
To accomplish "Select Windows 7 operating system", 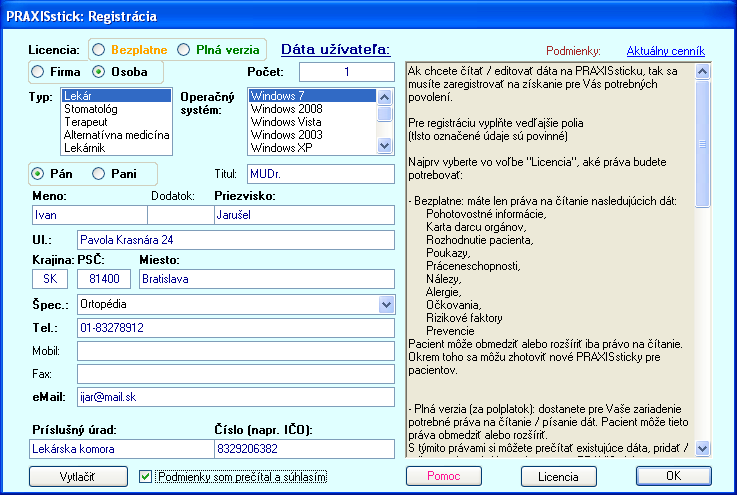I will (313, 96).
